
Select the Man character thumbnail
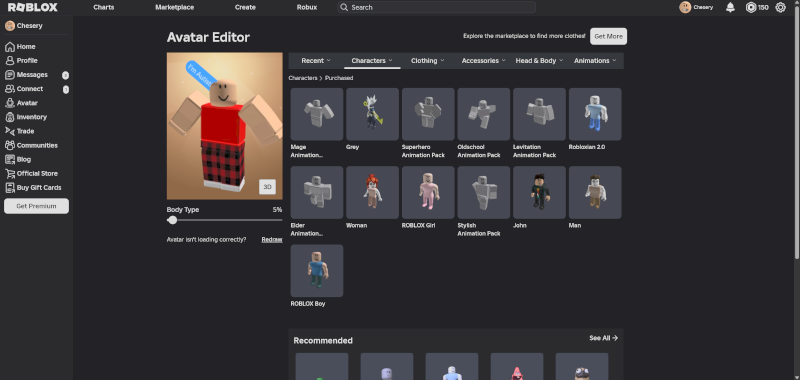click(x=595, y=192)
